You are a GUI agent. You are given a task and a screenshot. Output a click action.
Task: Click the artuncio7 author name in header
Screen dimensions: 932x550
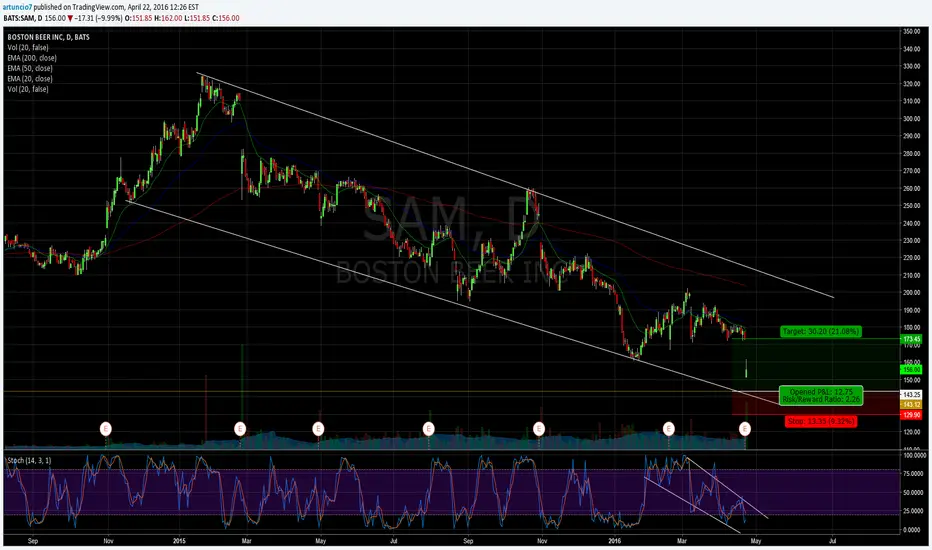pyautogui.click(x=17, y=7)
